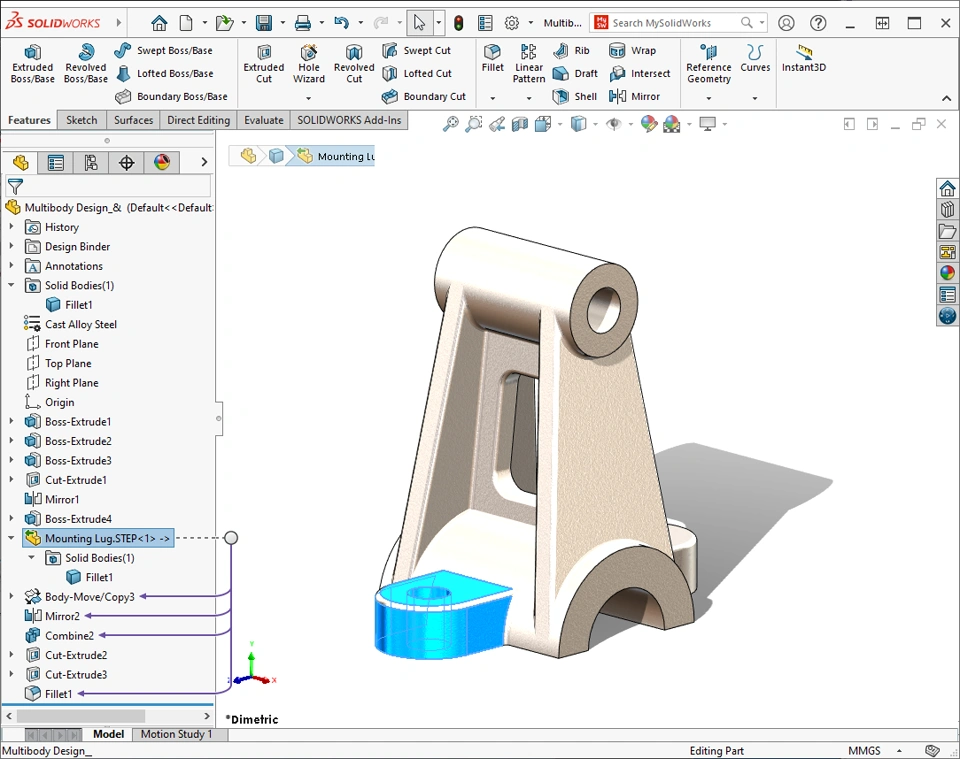
Task: Expand the Design Binder node
Action: pyautogui.click(x=11, y=246)
